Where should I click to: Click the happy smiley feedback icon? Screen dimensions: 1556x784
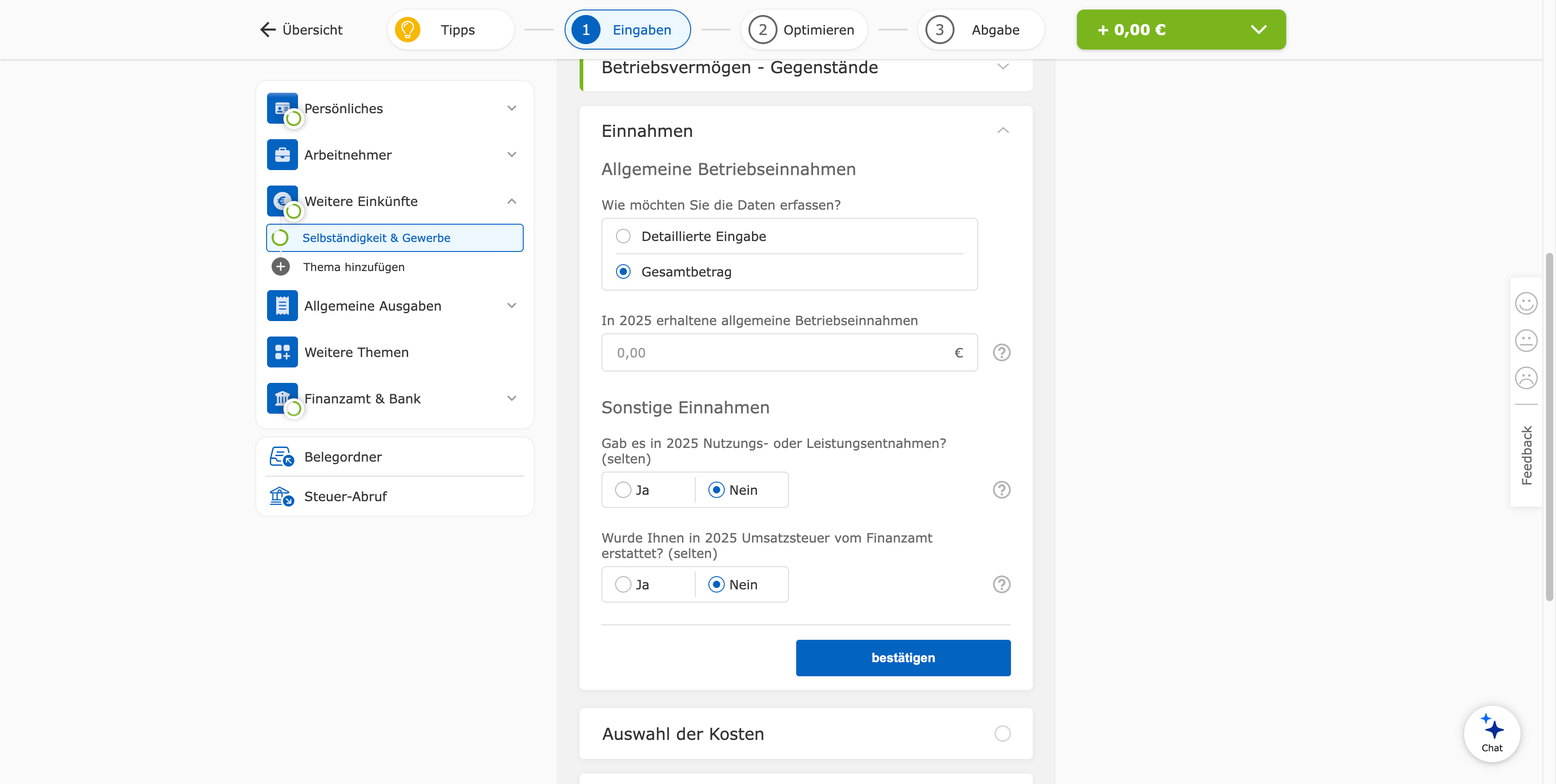tap(1526, 303)
